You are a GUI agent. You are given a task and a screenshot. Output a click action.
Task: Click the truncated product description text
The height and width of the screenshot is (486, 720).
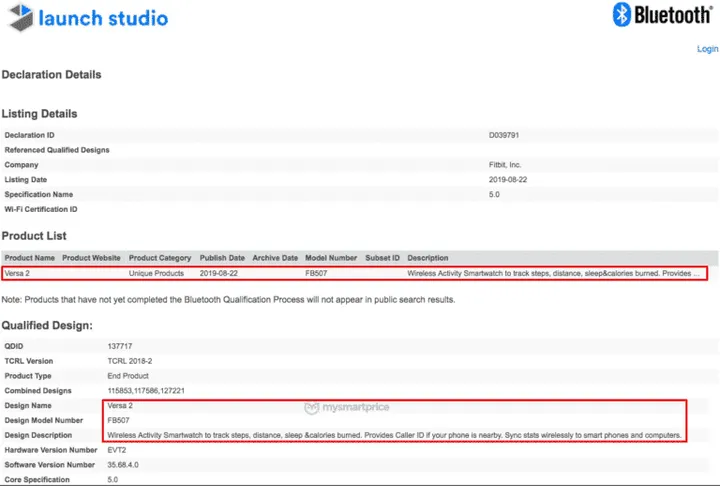(553, 273)
